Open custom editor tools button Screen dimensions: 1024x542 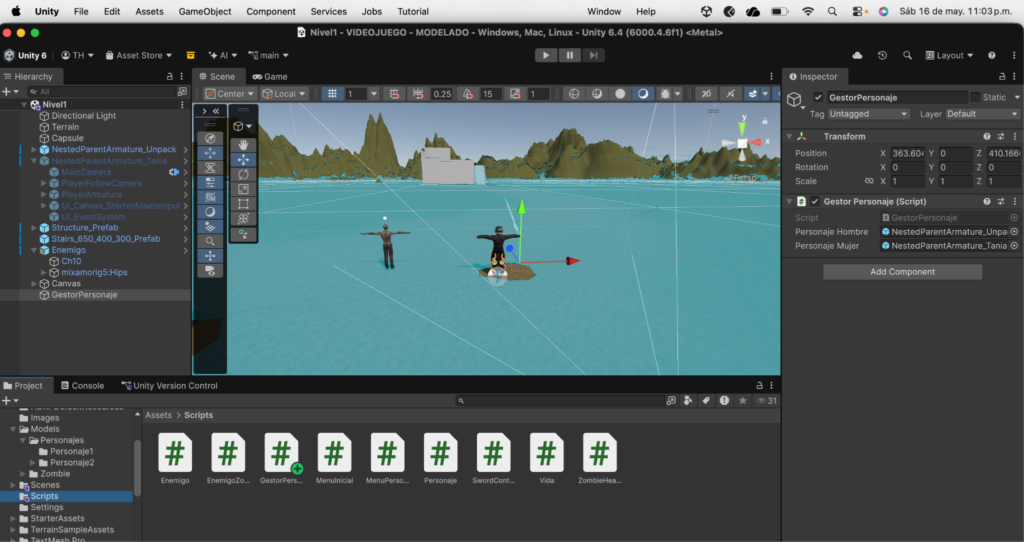tap(244, 234)
